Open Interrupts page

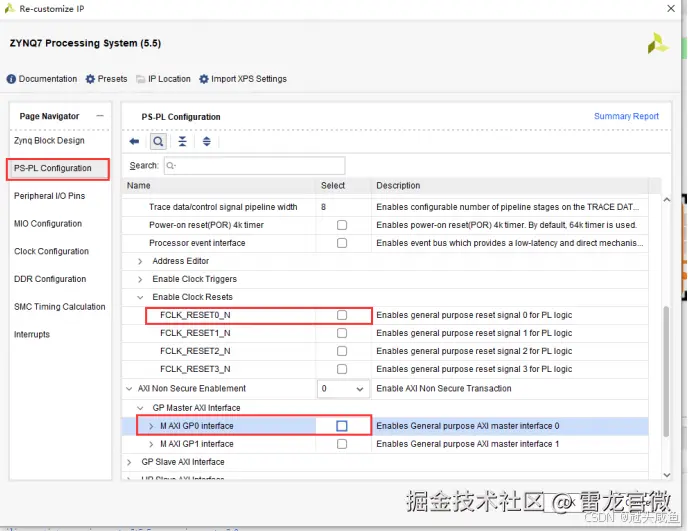[32, 334]
